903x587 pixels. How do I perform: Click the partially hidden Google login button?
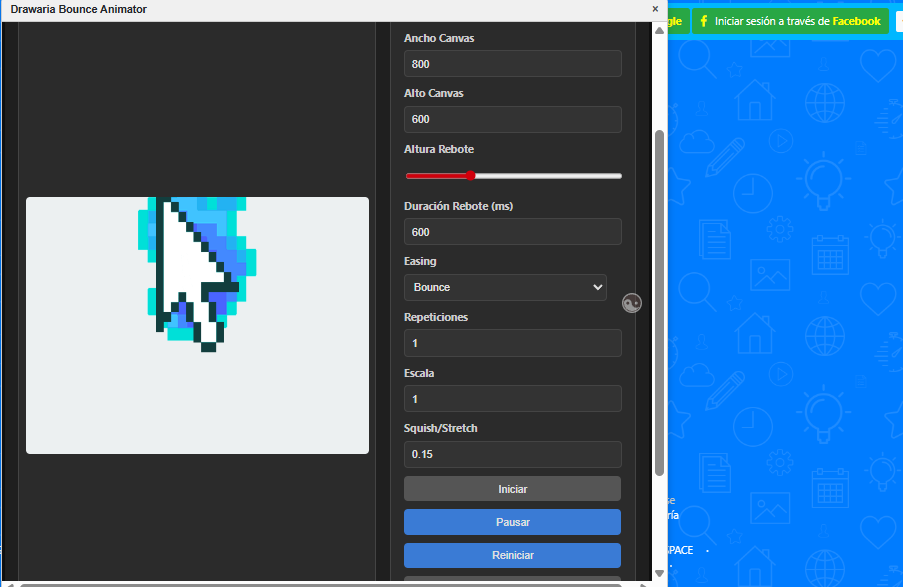[676, 21]
